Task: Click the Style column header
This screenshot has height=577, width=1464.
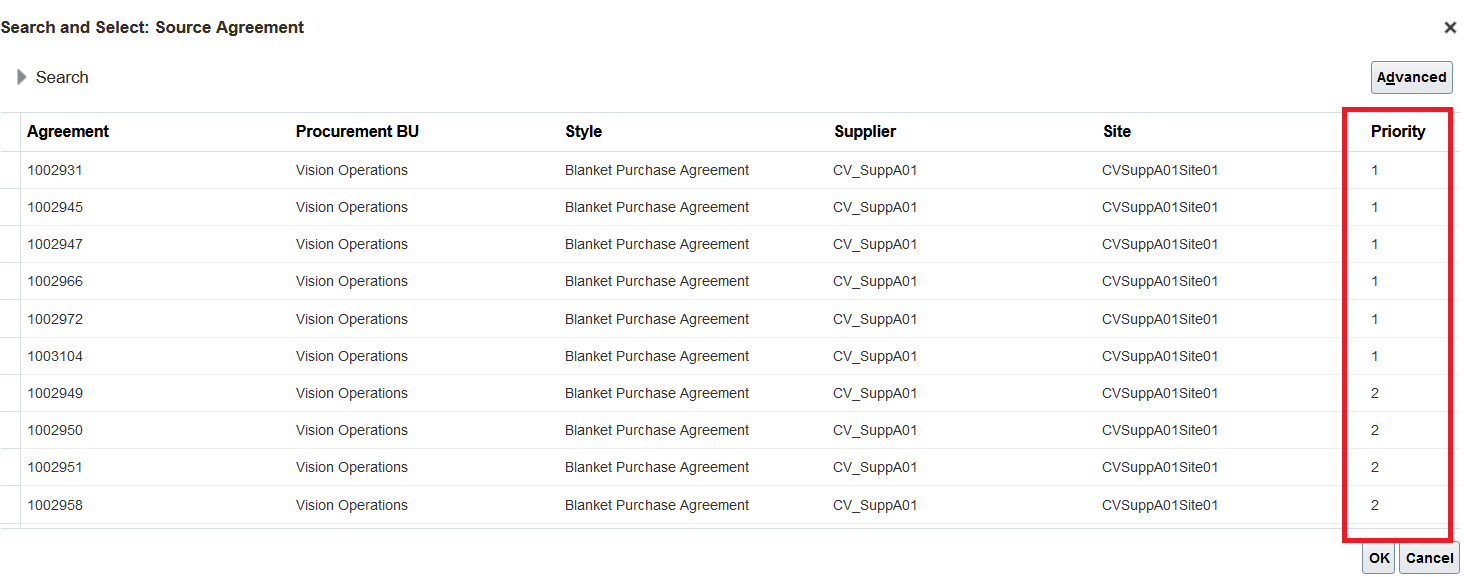Action: coord(583,131)
